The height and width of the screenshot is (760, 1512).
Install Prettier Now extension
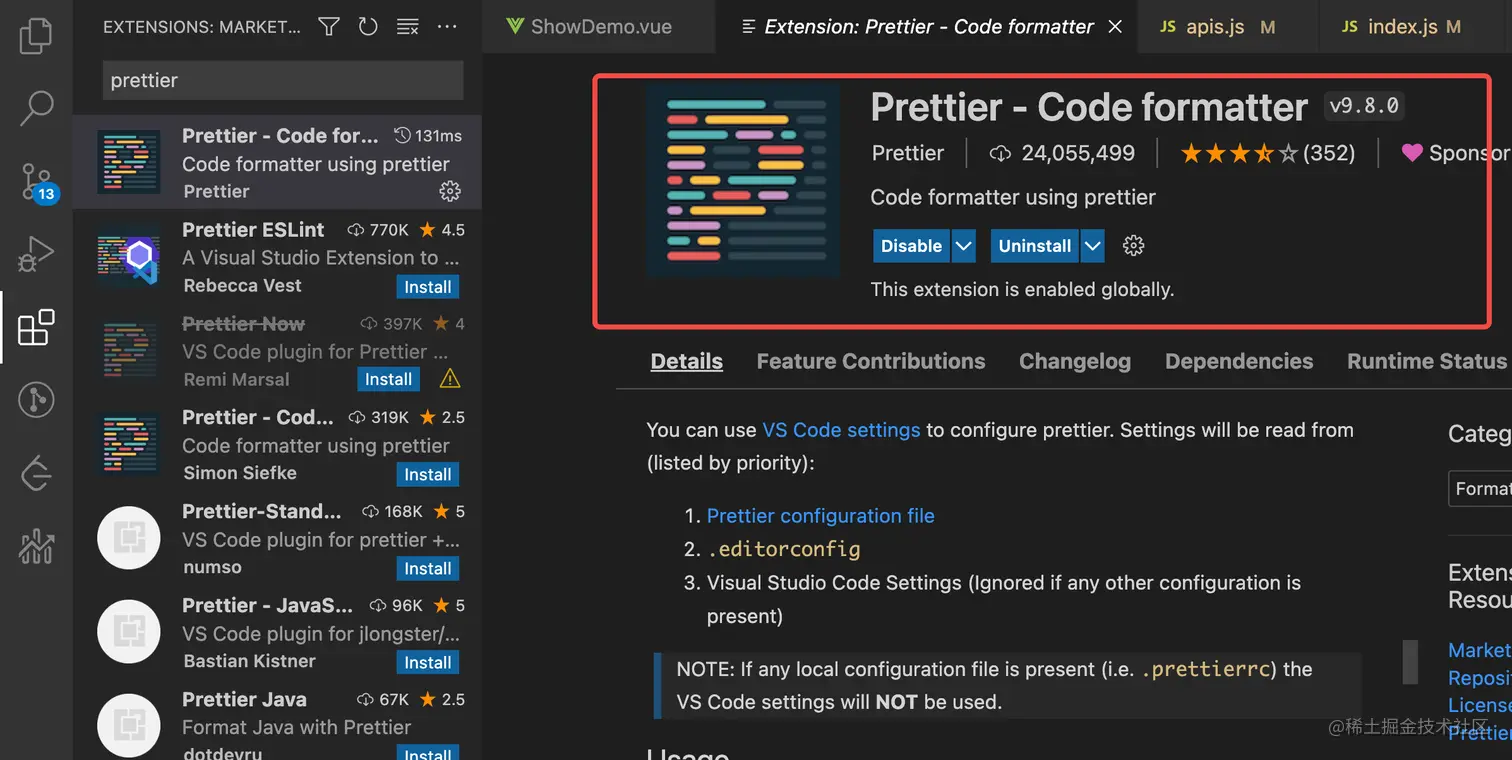tap(388, 379)
